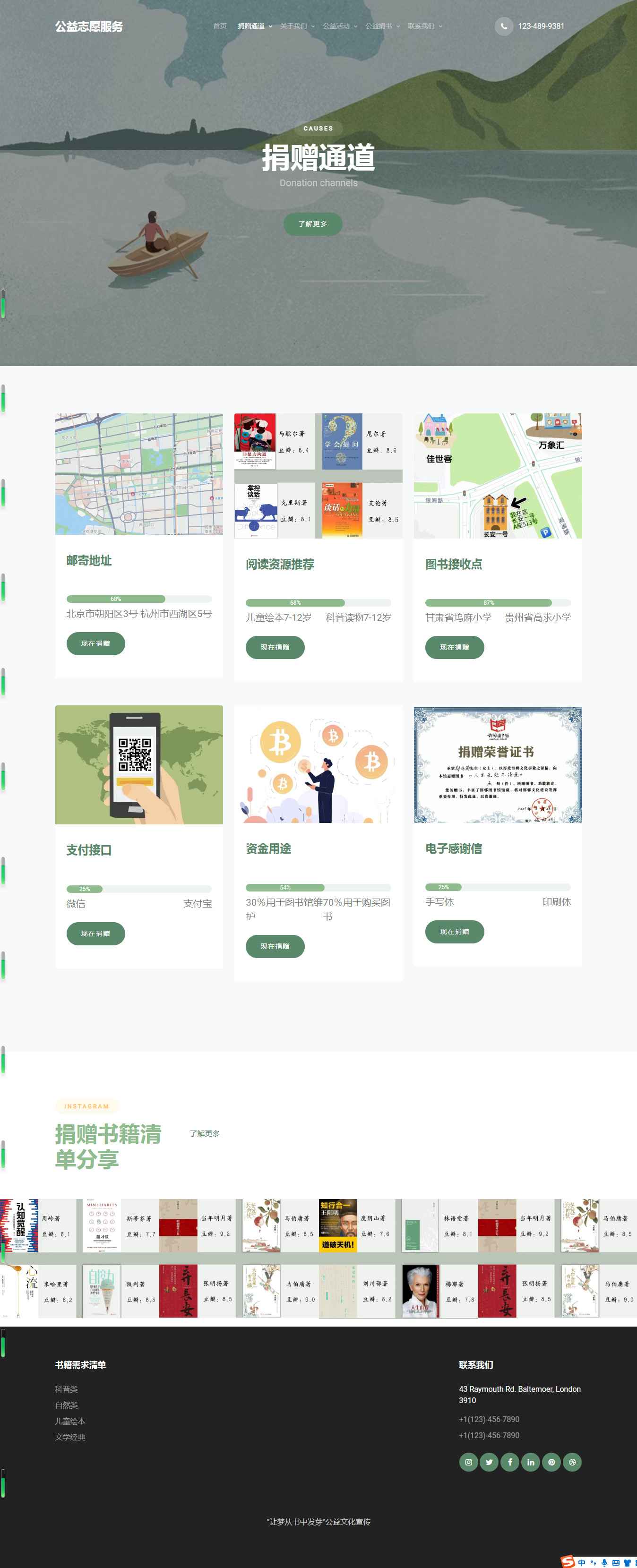Viewport: 637px width, 1568px height.
Task: Open the Twitter social link
Action: [489, 1462]
